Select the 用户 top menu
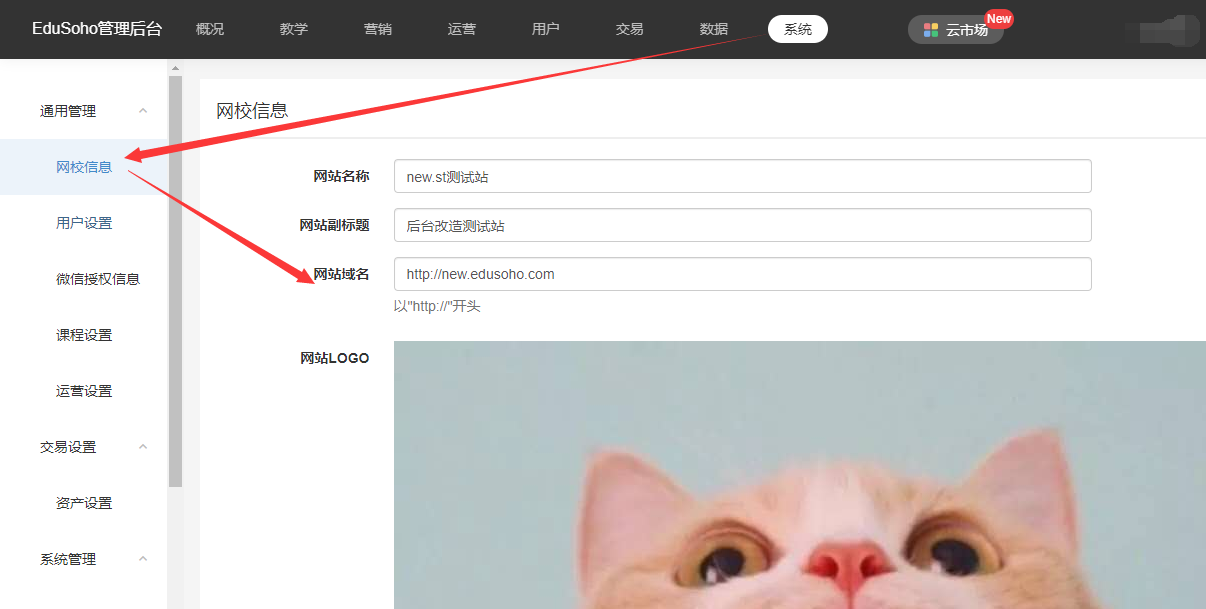Viewport: 1206px width, 609px height. (x=546, y=30)
